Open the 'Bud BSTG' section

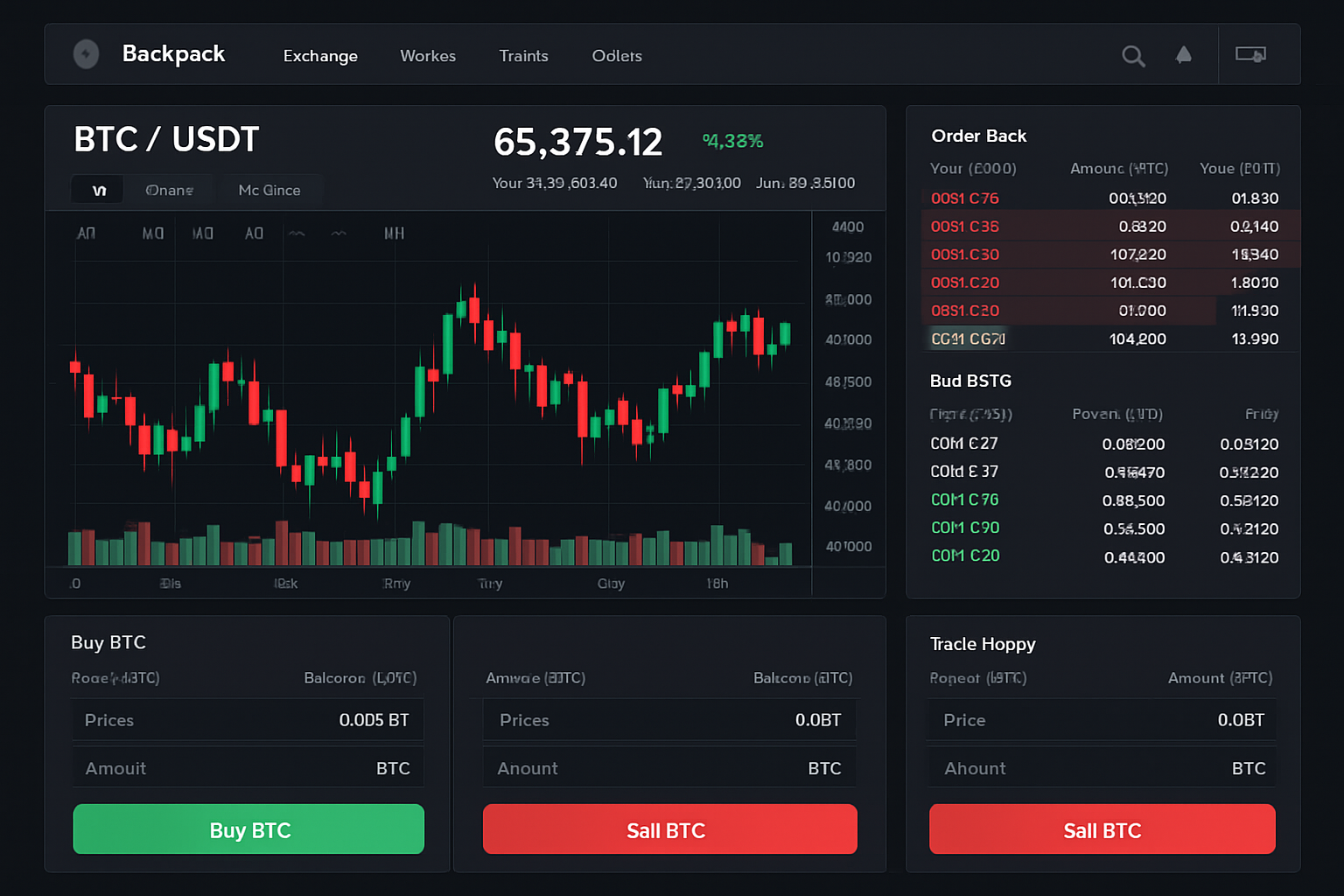(x=970, y=381)
